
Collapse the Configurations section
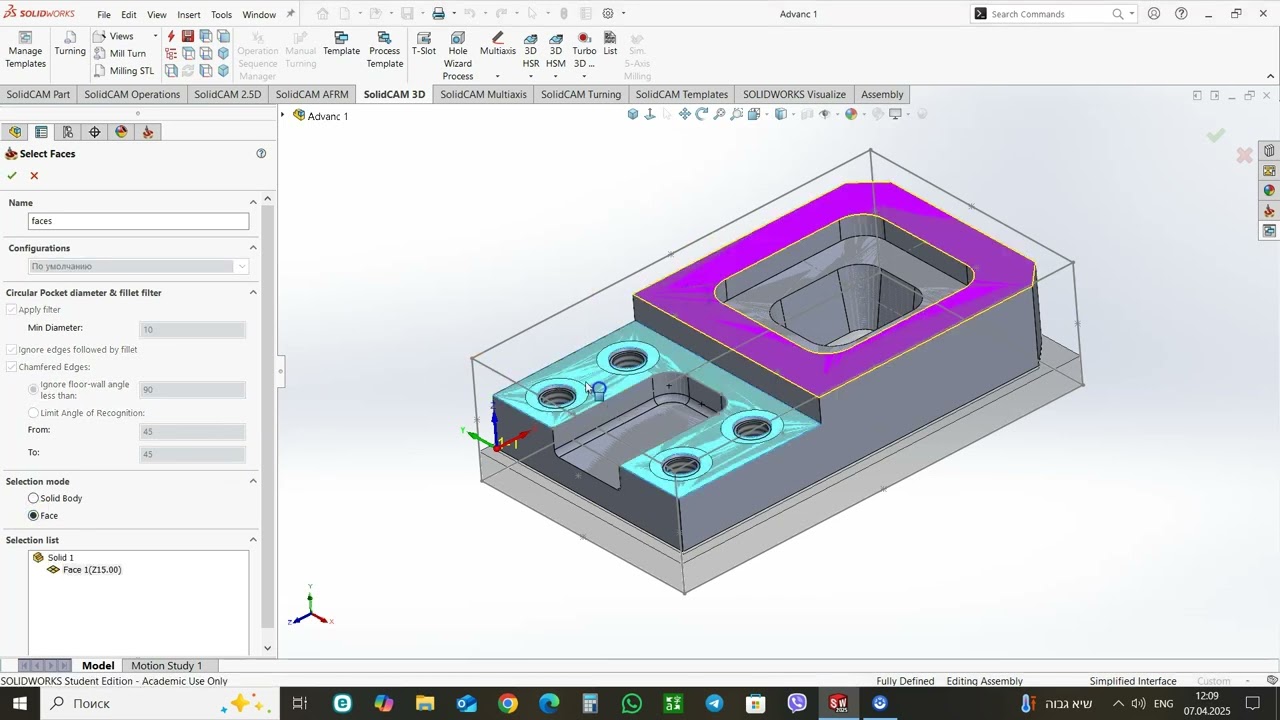(253, 248)
